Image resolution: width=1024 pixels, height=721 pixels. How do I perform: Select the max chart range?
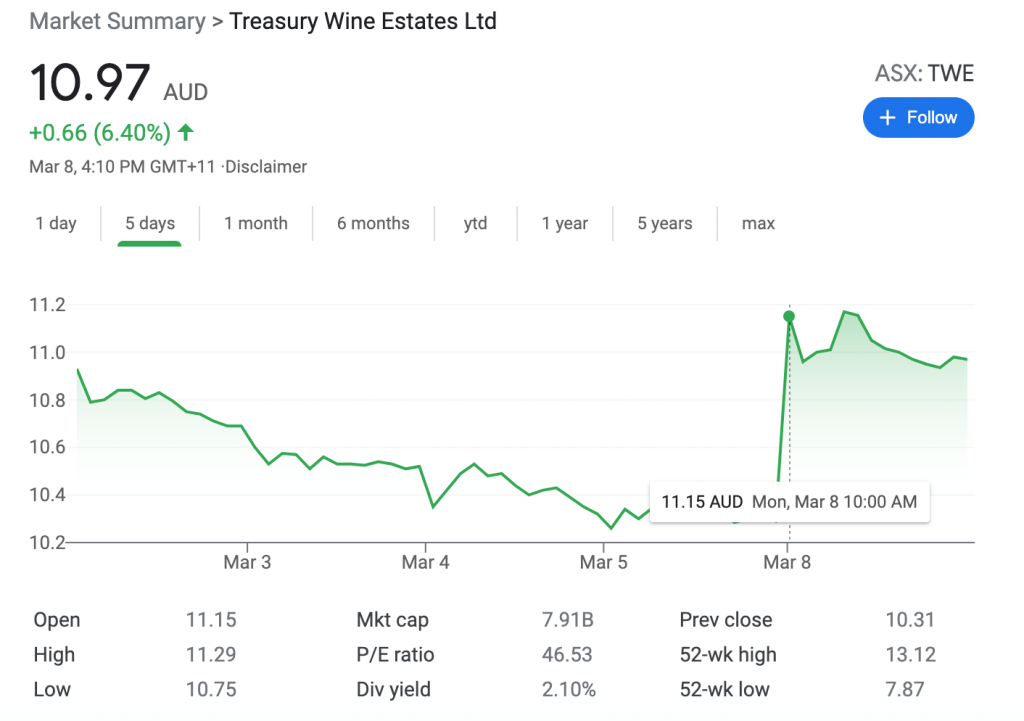758,223
